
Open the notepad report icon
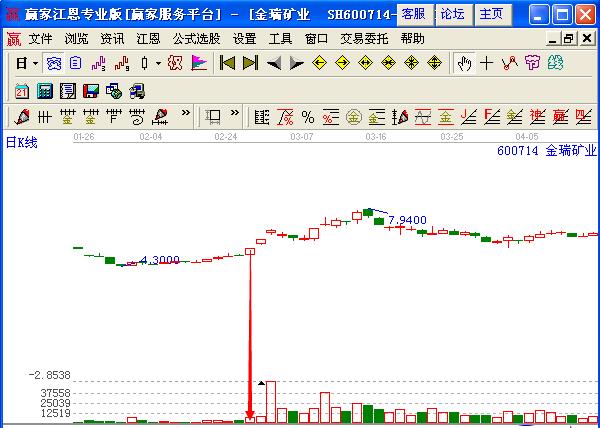point(68,91)
